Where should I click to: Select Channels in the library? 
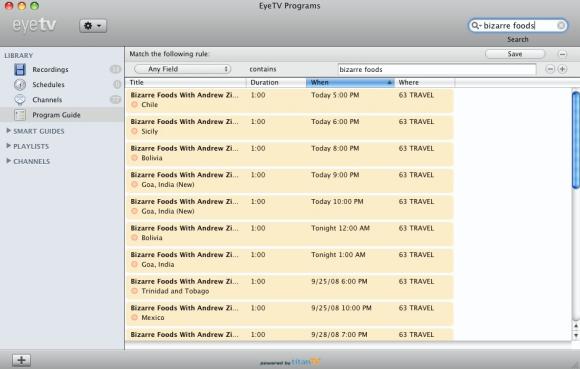pos(47,100)
